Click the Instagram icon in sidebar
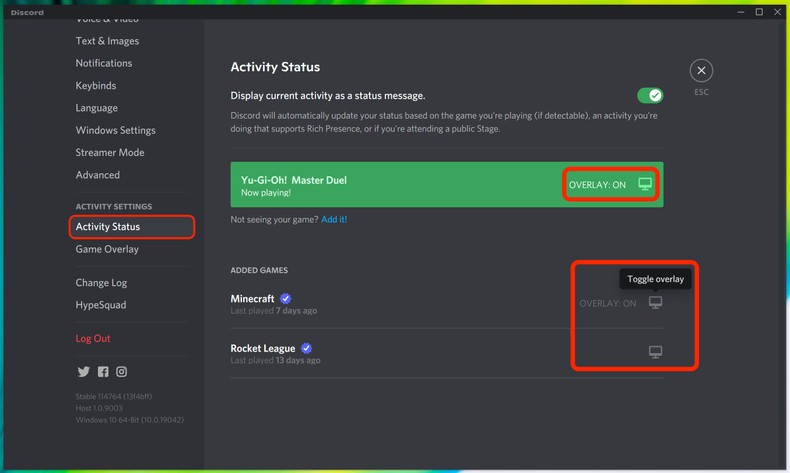The width and height of the screenshot is (790, 473). [122, 372]
